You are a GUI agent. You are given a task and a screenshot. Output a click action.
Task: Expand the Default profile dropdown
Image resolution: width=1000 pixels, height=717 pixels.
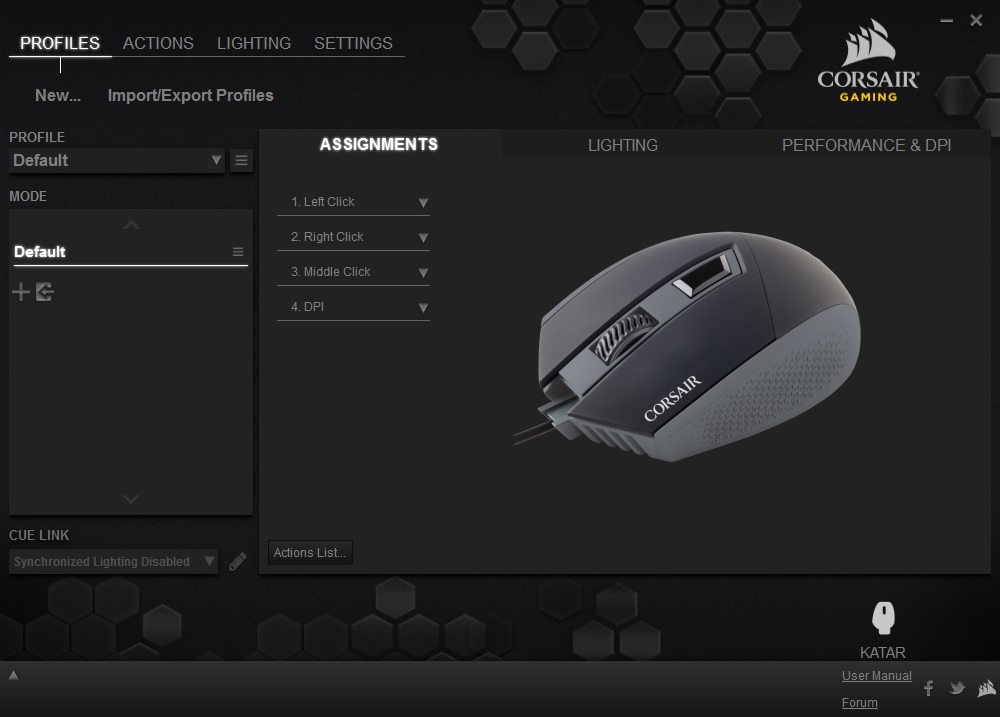click(x=117, y=161)
